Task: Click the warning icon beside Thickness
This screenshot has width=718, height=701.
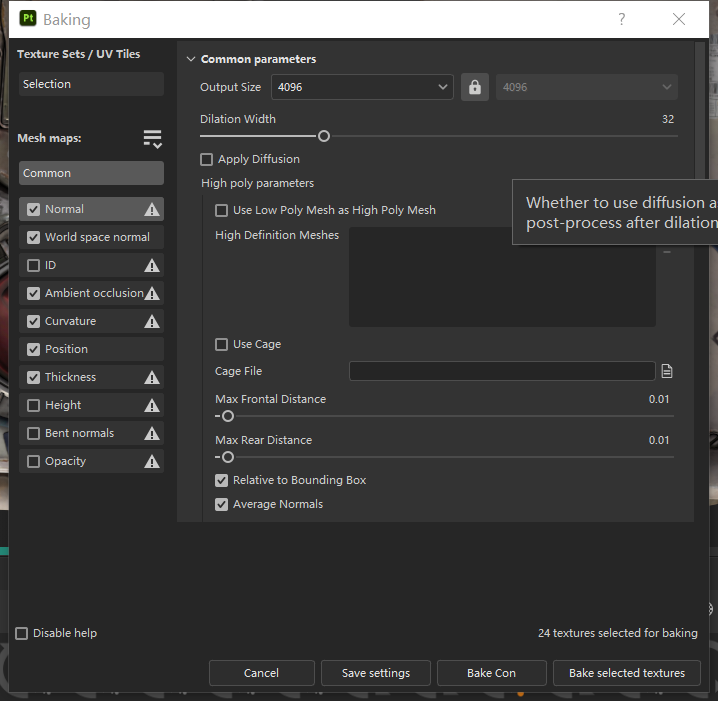Action: coord(152,378)
